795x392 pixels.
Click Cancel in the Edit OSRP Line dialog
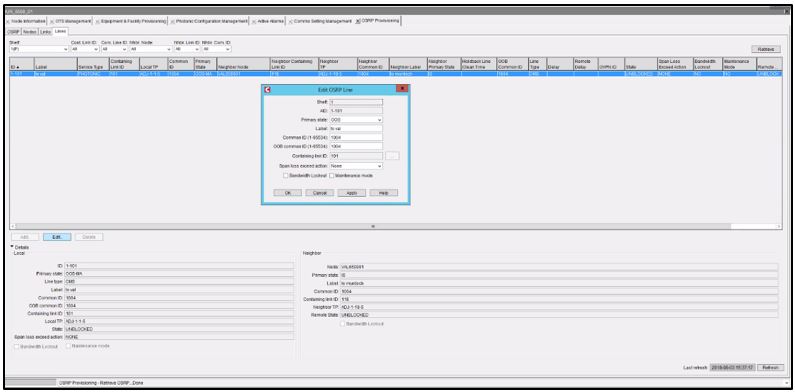point(319,193)
